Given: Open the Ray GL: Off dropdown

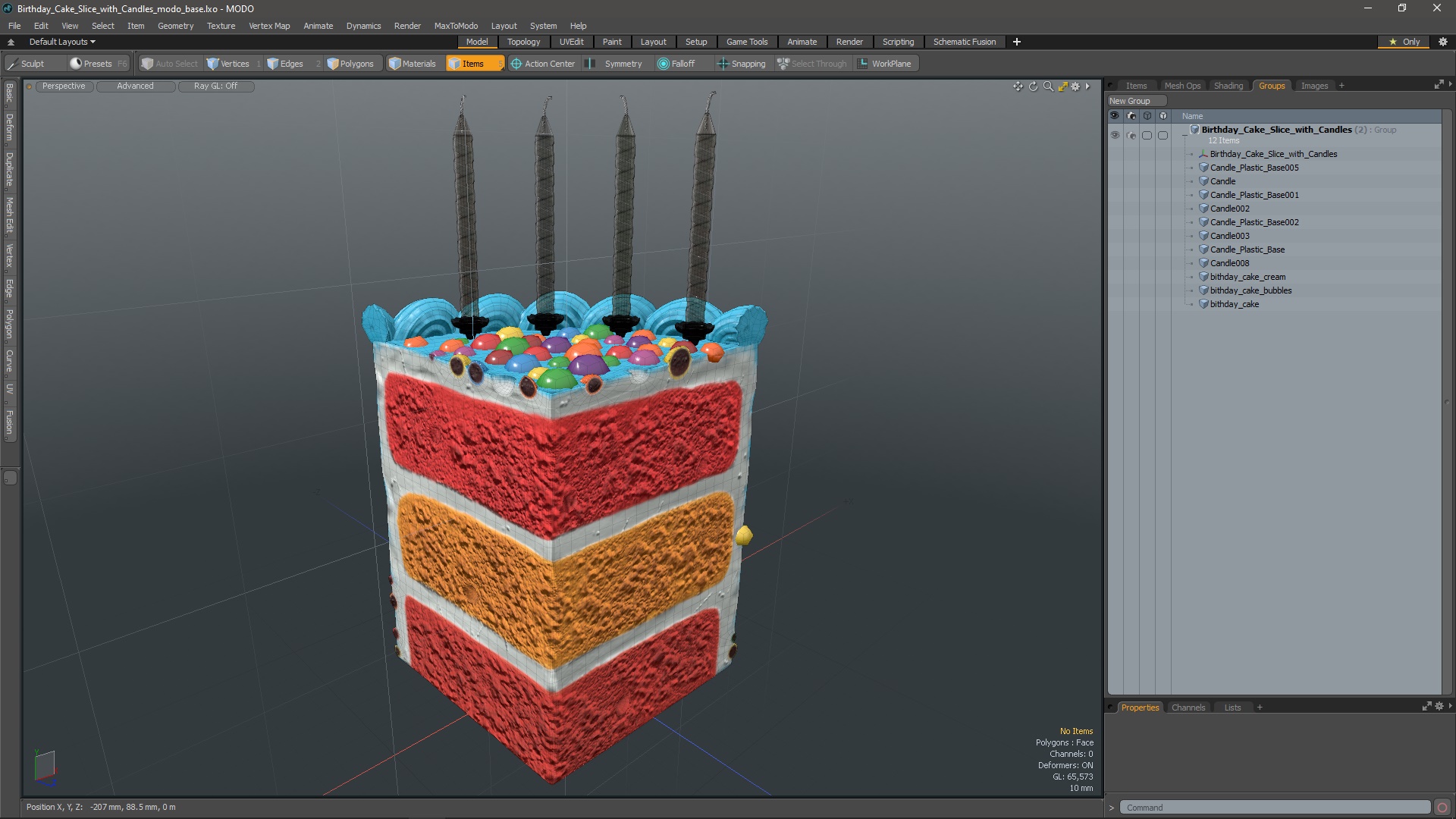Looking at the screenshot, I should point(215,86).
